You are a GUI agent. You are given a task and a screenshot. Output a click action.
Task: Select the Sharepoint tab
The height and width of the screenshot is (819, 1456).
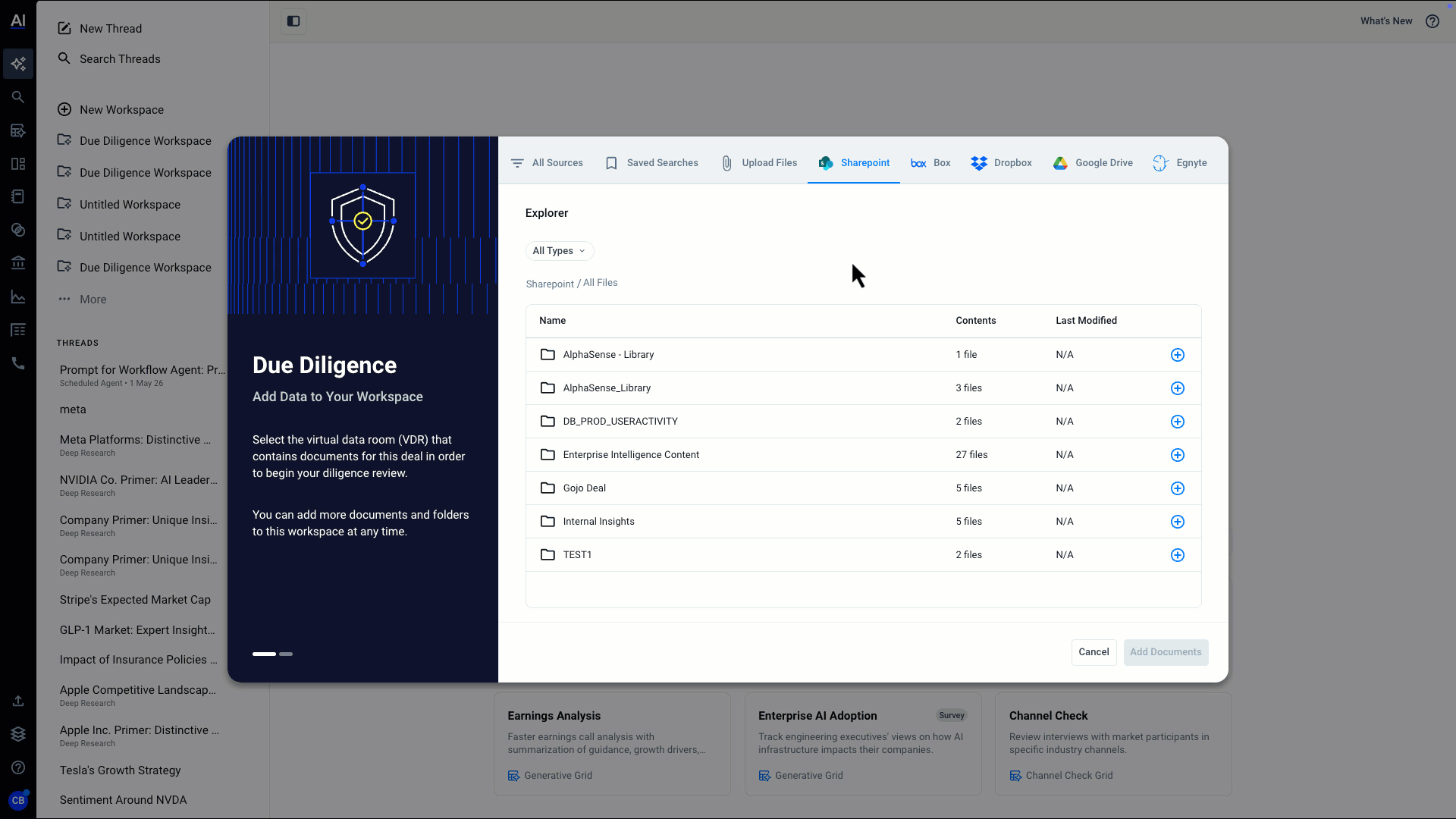pos(854,163)
